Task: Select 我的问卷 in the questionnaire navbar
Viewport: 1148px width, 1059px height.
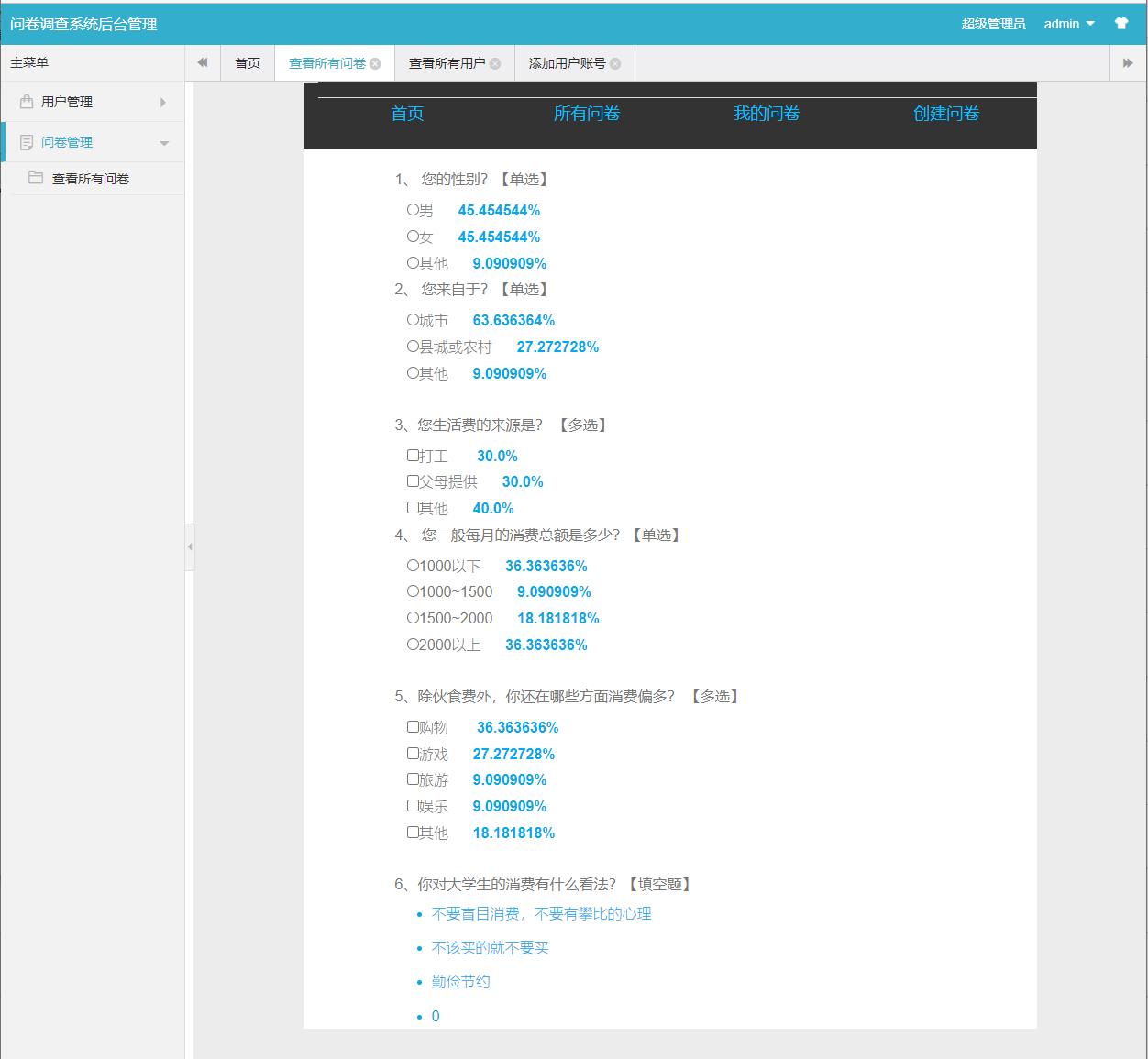Action: click(x=767, y=114)
